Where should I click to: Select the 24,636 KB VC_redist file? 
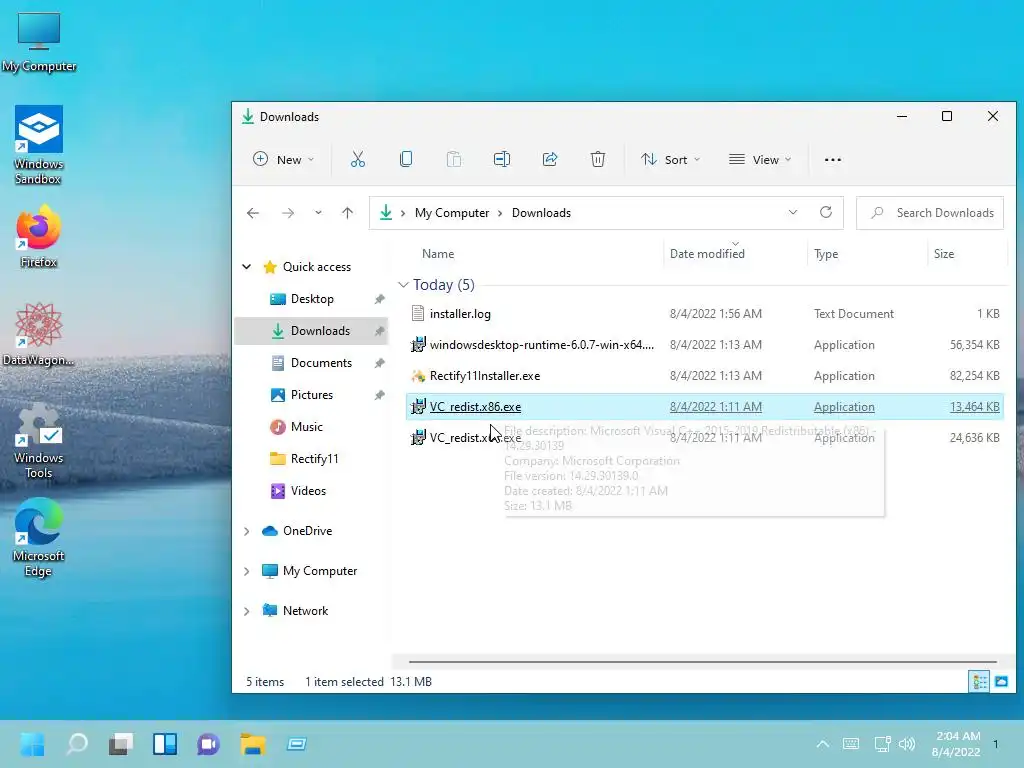click(705, 438)
